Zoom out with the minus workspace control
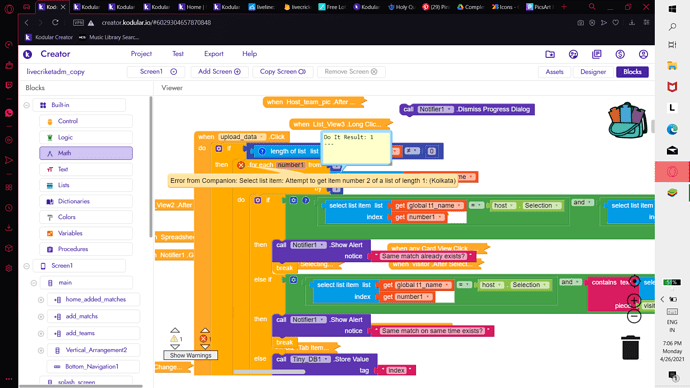Image resolution: width=690 pixels, height=388 pixels. 634,316
